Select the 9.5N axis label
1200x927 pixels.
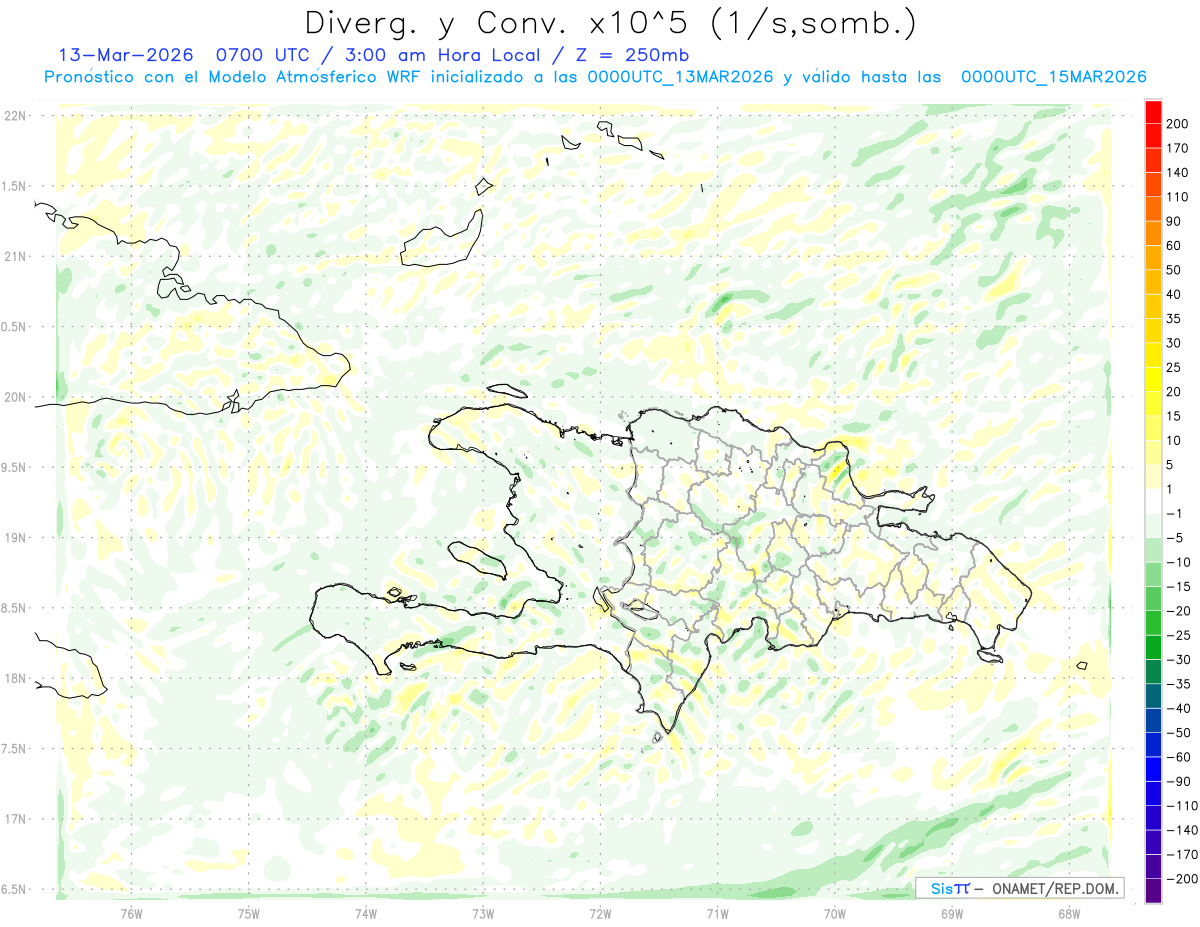coord(14,467)
